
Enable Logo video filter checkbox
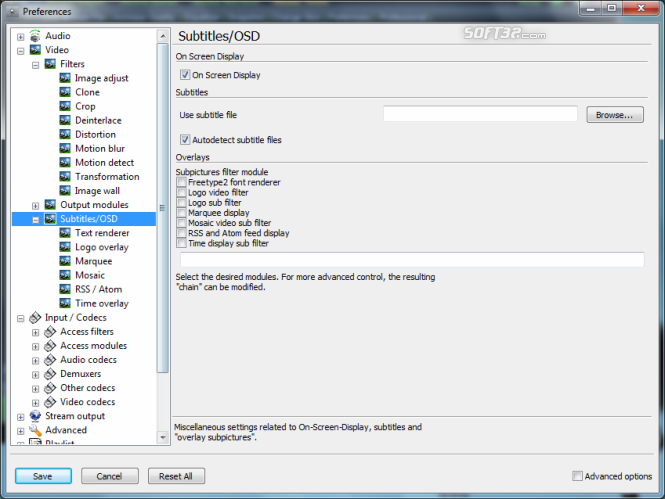(182, 192)
